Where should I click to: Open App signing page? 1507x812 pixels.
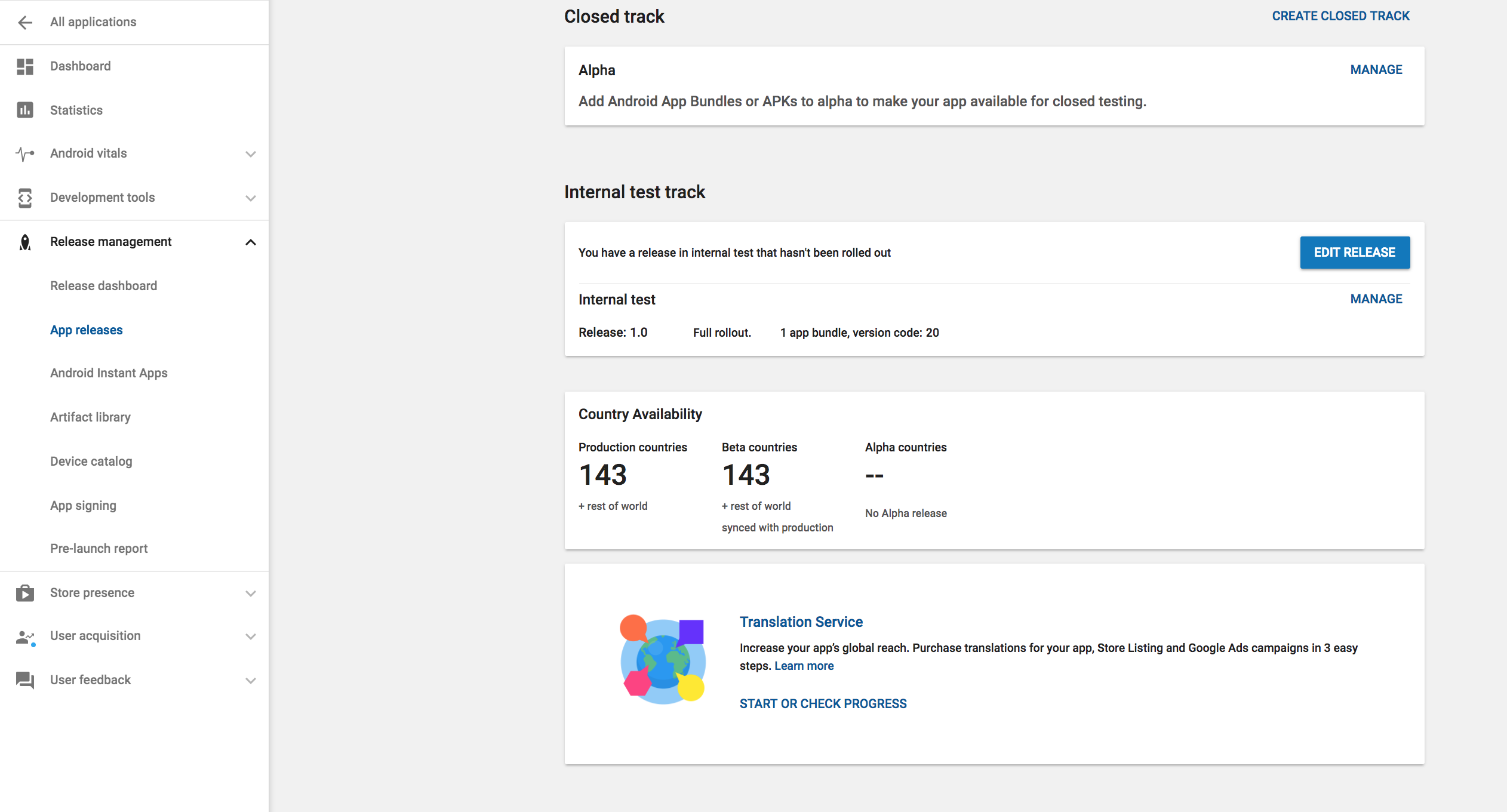tap(83, 506)
